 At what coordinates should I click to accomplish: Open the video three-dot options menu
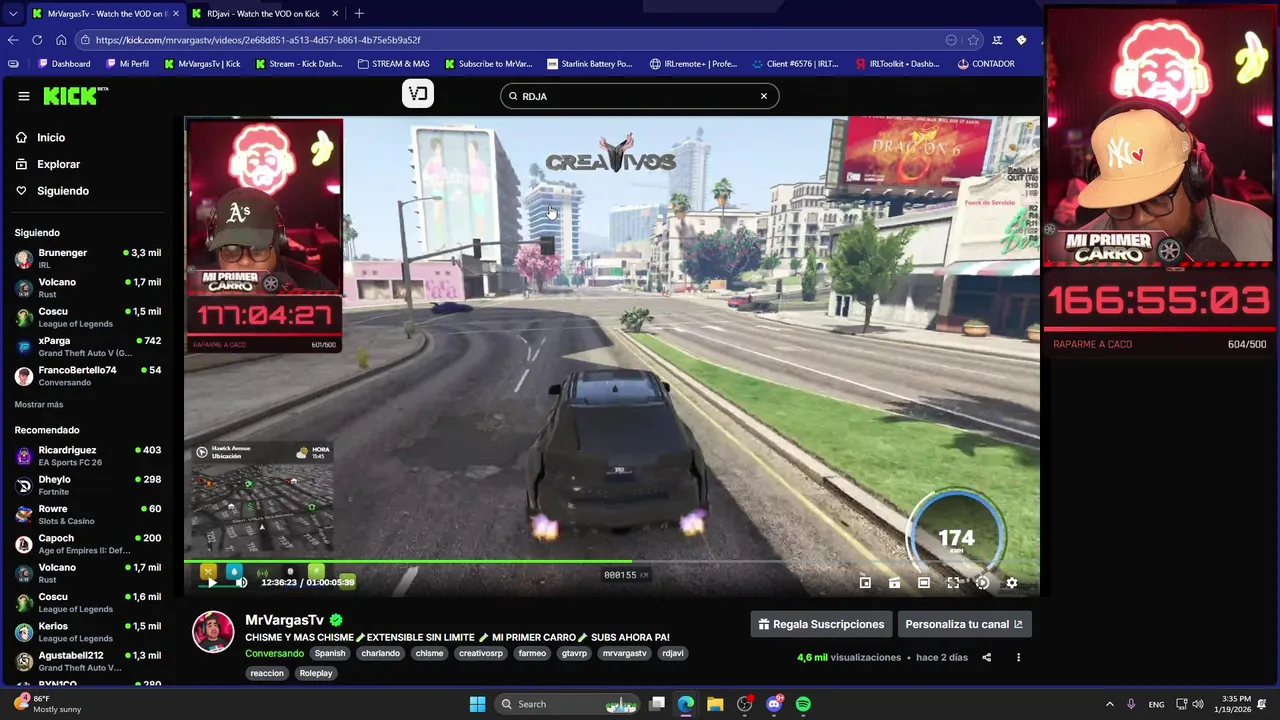tap(1018, 657)
